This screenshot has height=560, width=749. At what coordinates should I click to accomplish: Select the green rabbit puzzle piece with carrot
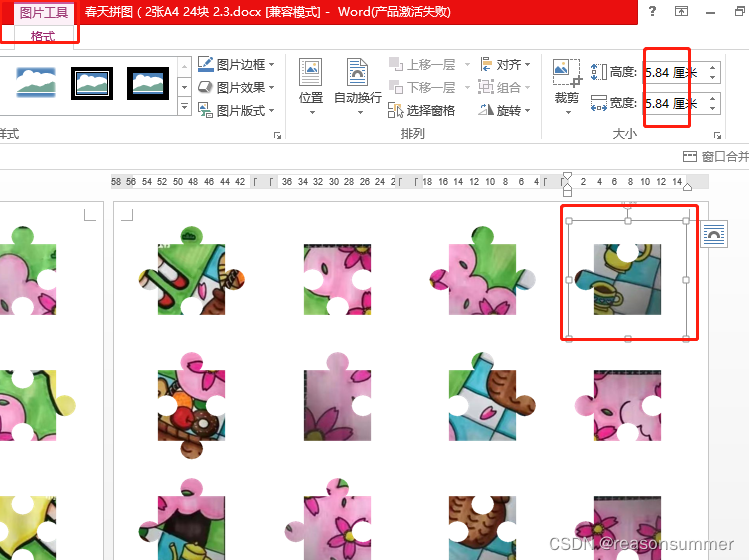tap(192, 271)
